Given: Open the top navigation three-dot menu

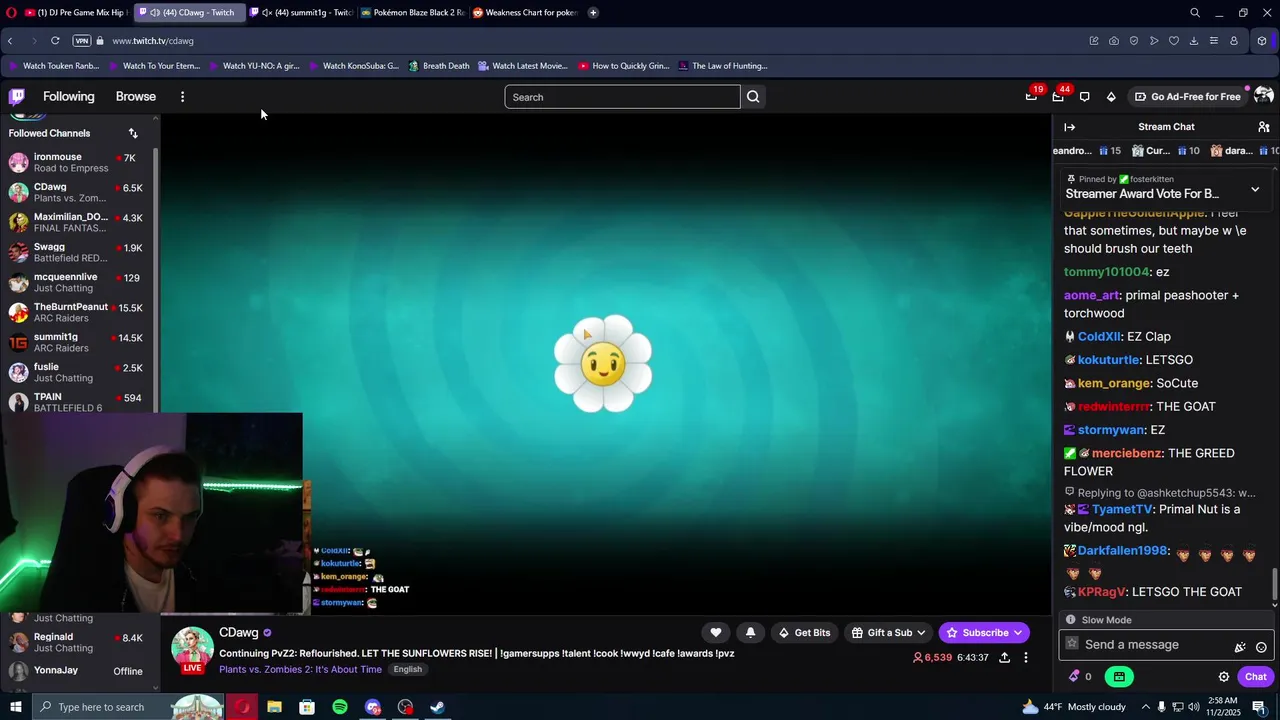Looking at the screenshot, I should (182, 97).
